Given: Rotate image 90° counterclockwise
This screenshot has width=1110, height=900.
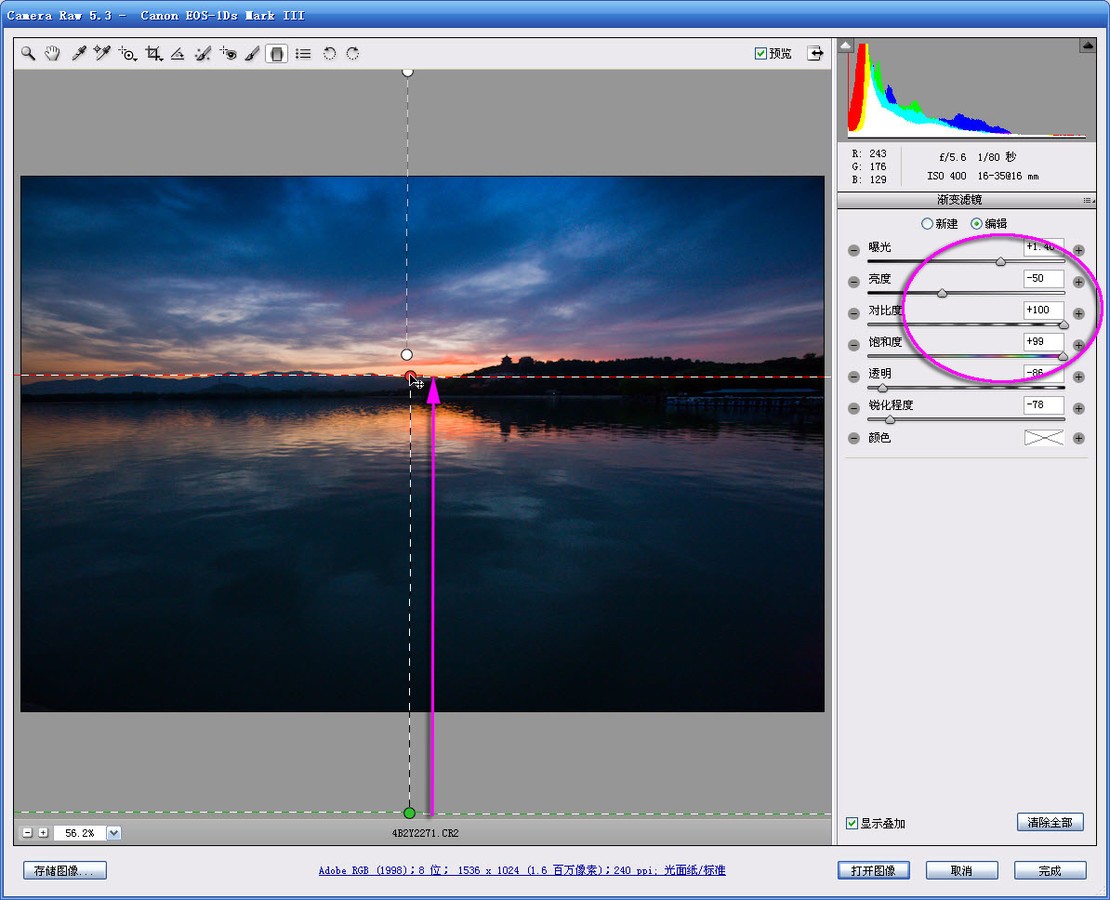Looking at the screenshot, I should [329, 54].
